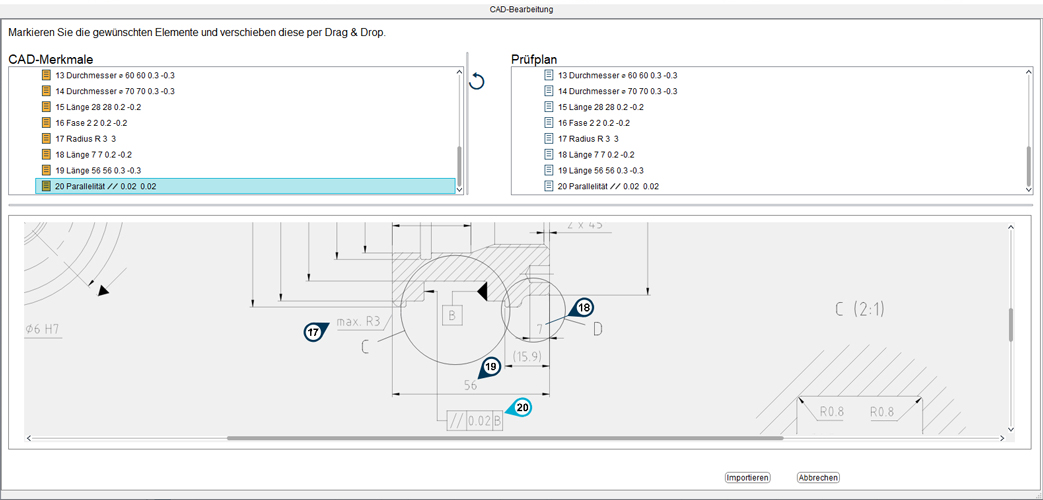Click CAD-Merkmale list vertical scrollbar thumb
1043x500 pixels.
459,166
